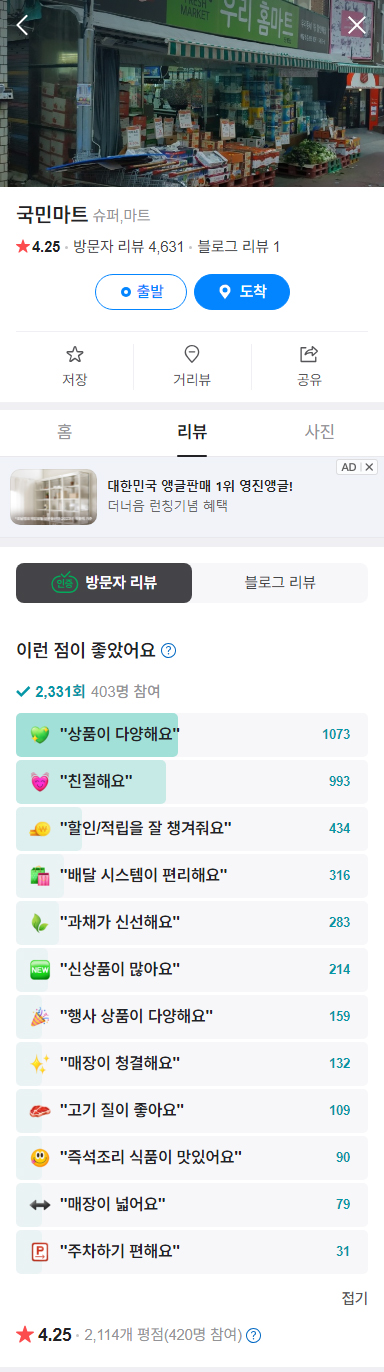Set this place as 출발 point
This screenshot has width=384, height=1372.
point(141,292)
